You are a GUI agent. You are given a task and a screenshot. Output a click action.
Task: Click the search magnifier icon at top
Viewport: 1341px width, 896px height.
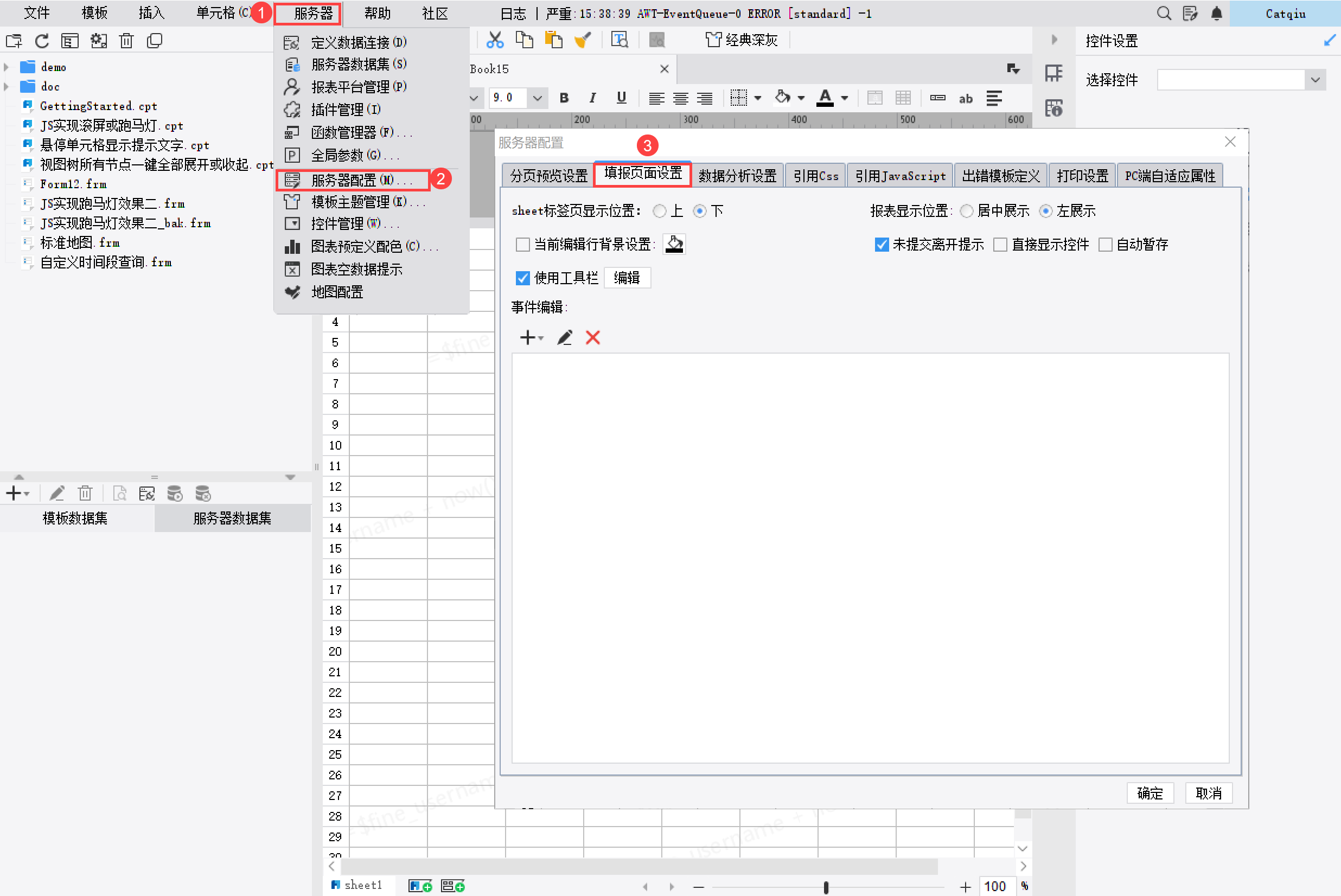[1163, 13]
